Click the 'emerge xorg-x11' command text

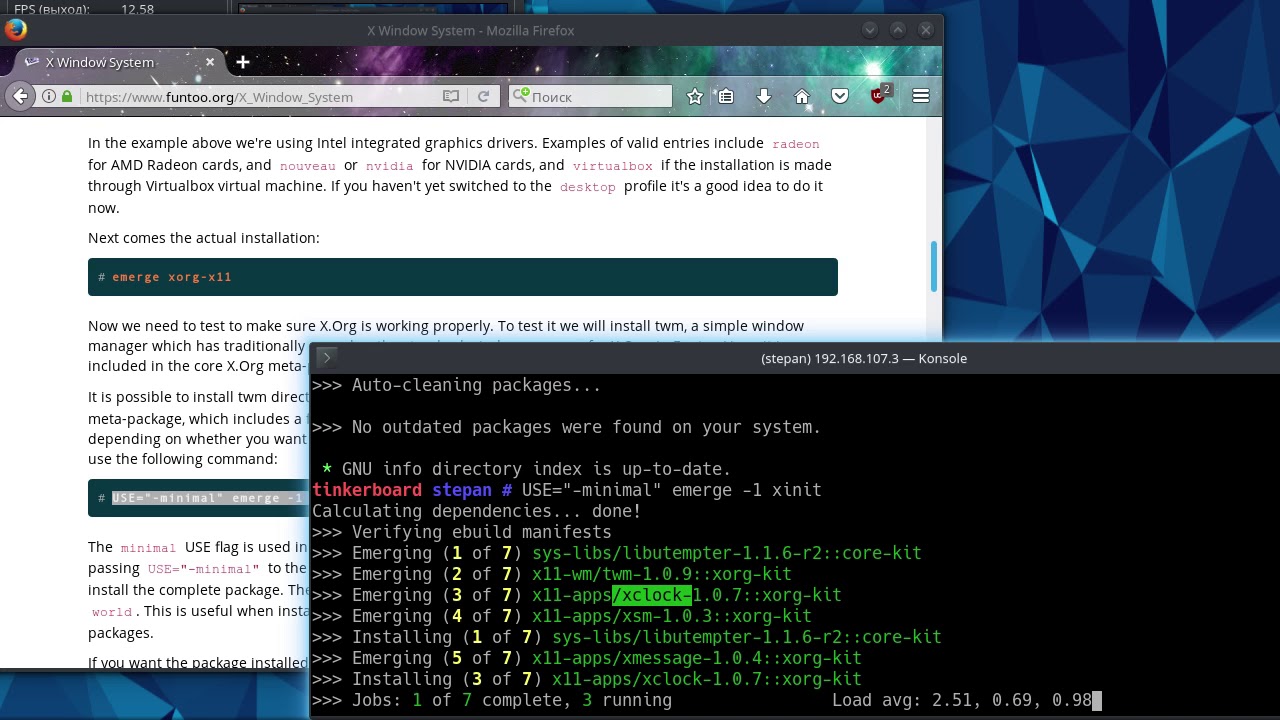(172, 277)
